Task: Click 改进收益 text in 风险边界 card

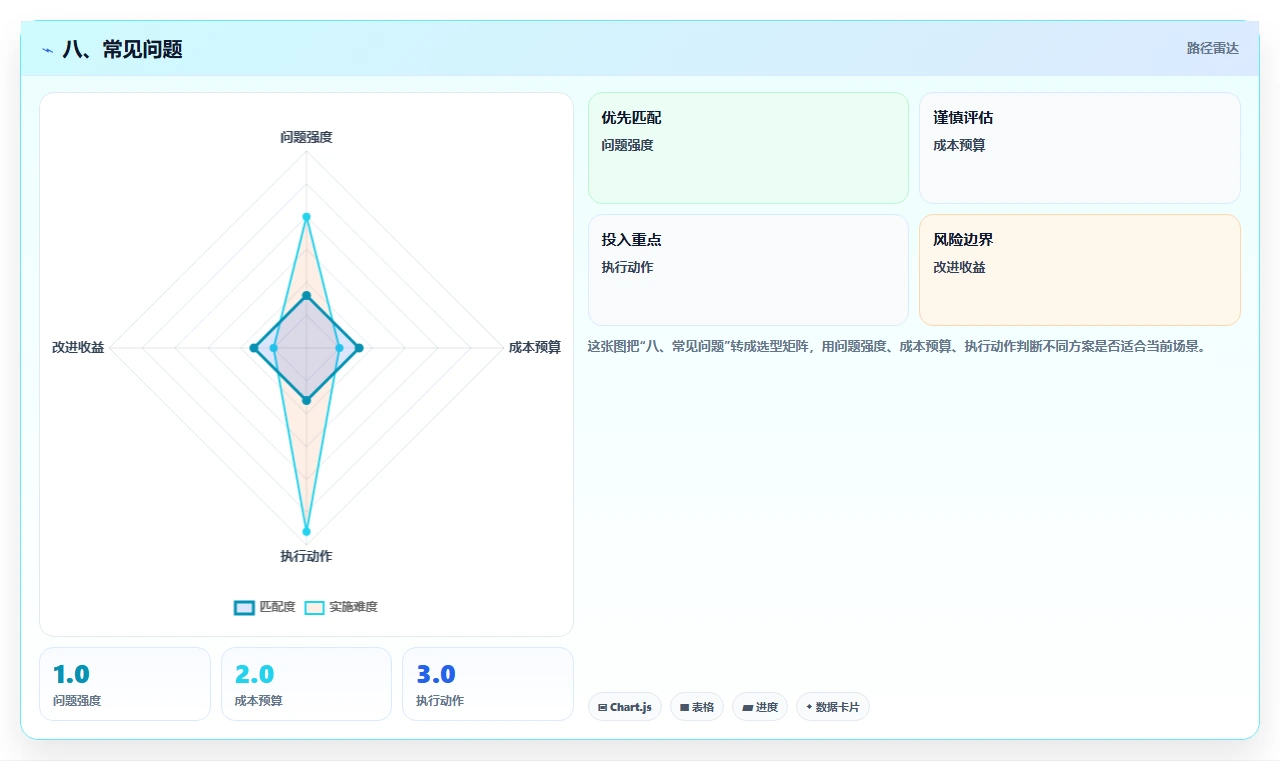Action: pos(959,267)
